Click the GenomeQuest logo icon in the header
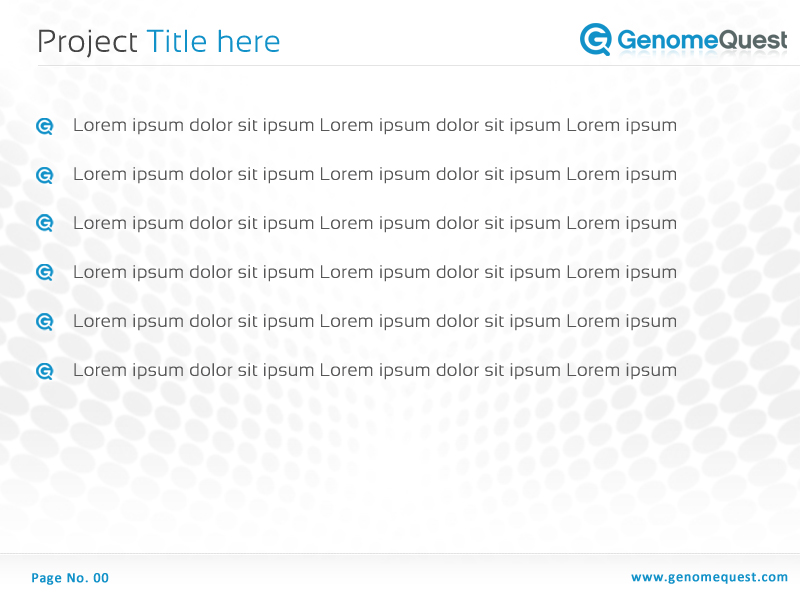The height and width of the screenshot is (600, 800). click(596, 39)
